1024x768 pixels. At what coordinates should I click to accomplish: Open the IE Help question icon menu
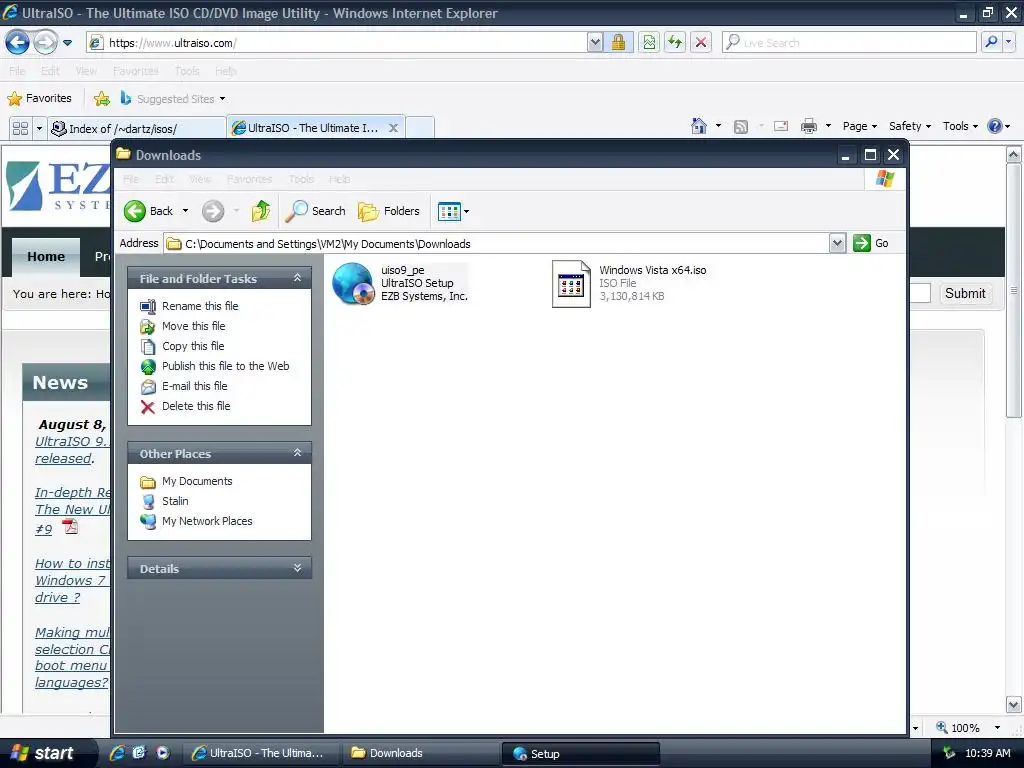point(999,126)
